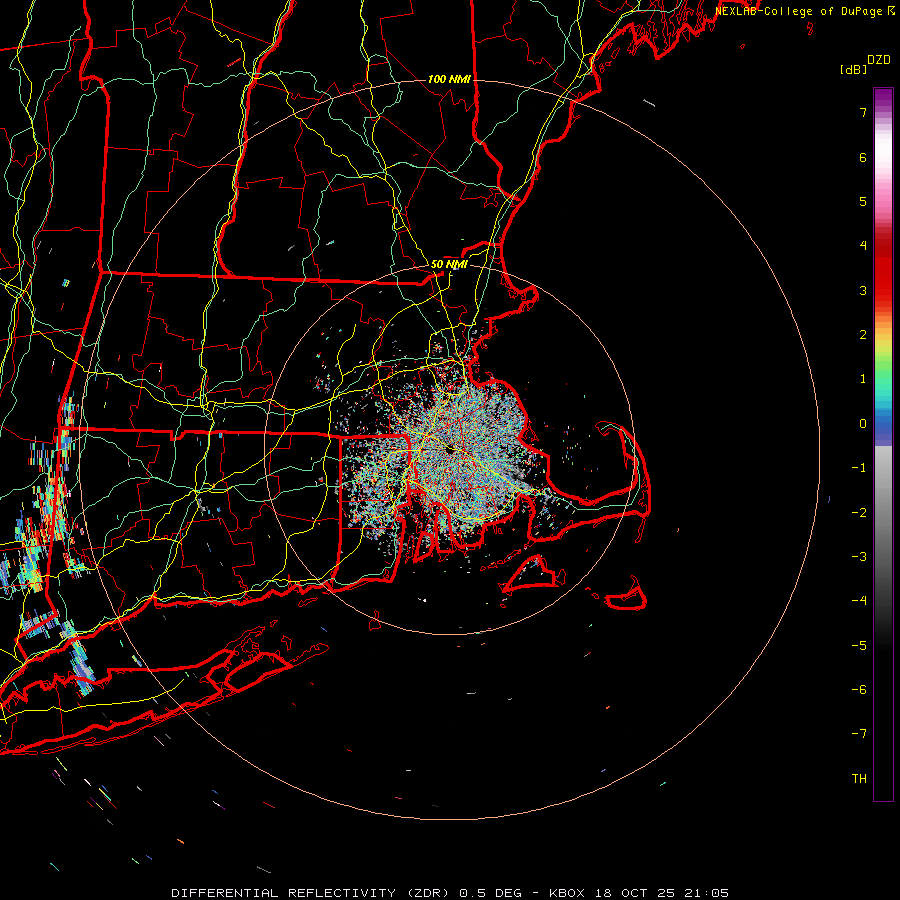Click the positive "1" color scale label

pyautogui.click(x=863, y=379)
